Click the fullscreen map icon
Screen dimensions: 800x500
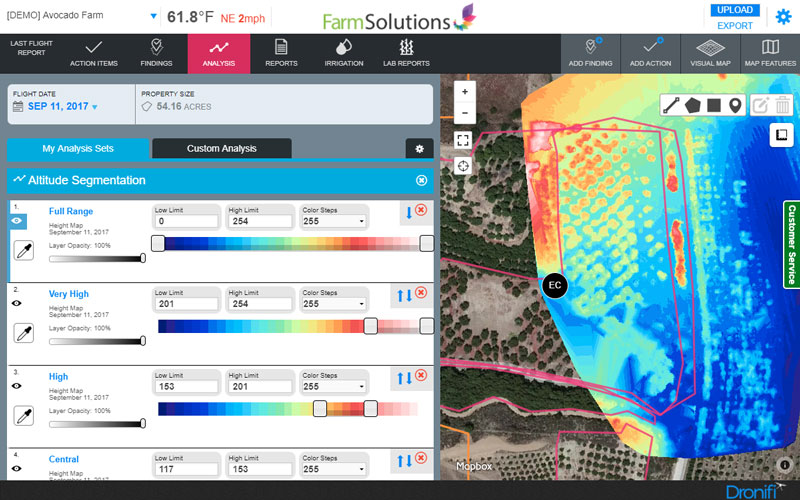[463, 140]
